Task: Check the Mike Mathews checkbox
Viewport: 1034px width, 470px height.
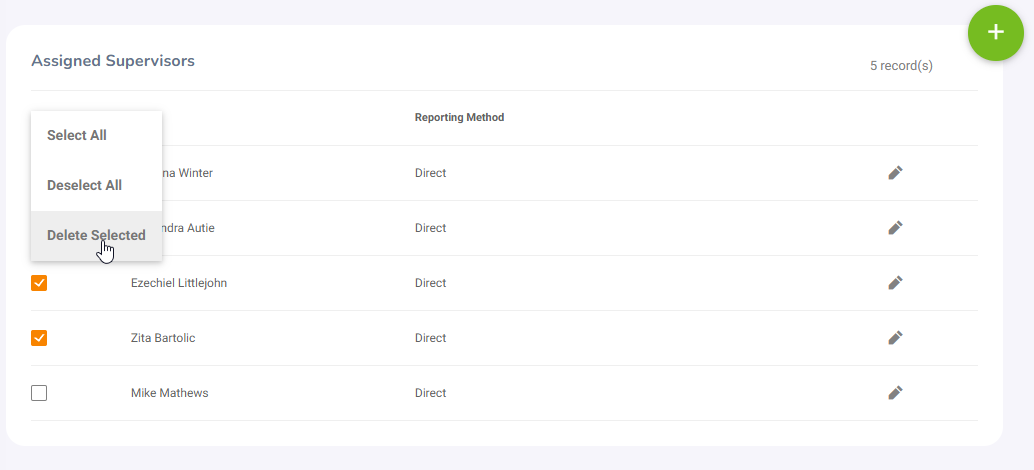Action: point(39,393)
